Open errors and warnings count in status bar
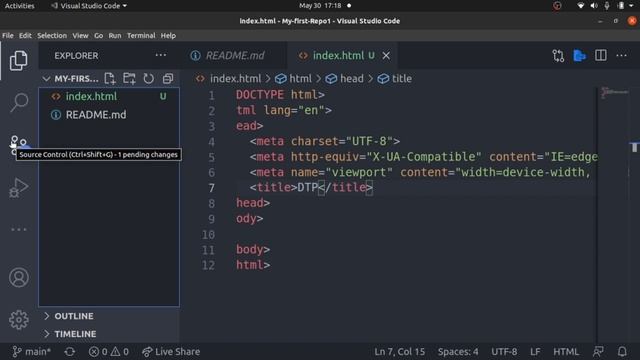Viewport: 640px width, 360px height. [x=109, y=351]
